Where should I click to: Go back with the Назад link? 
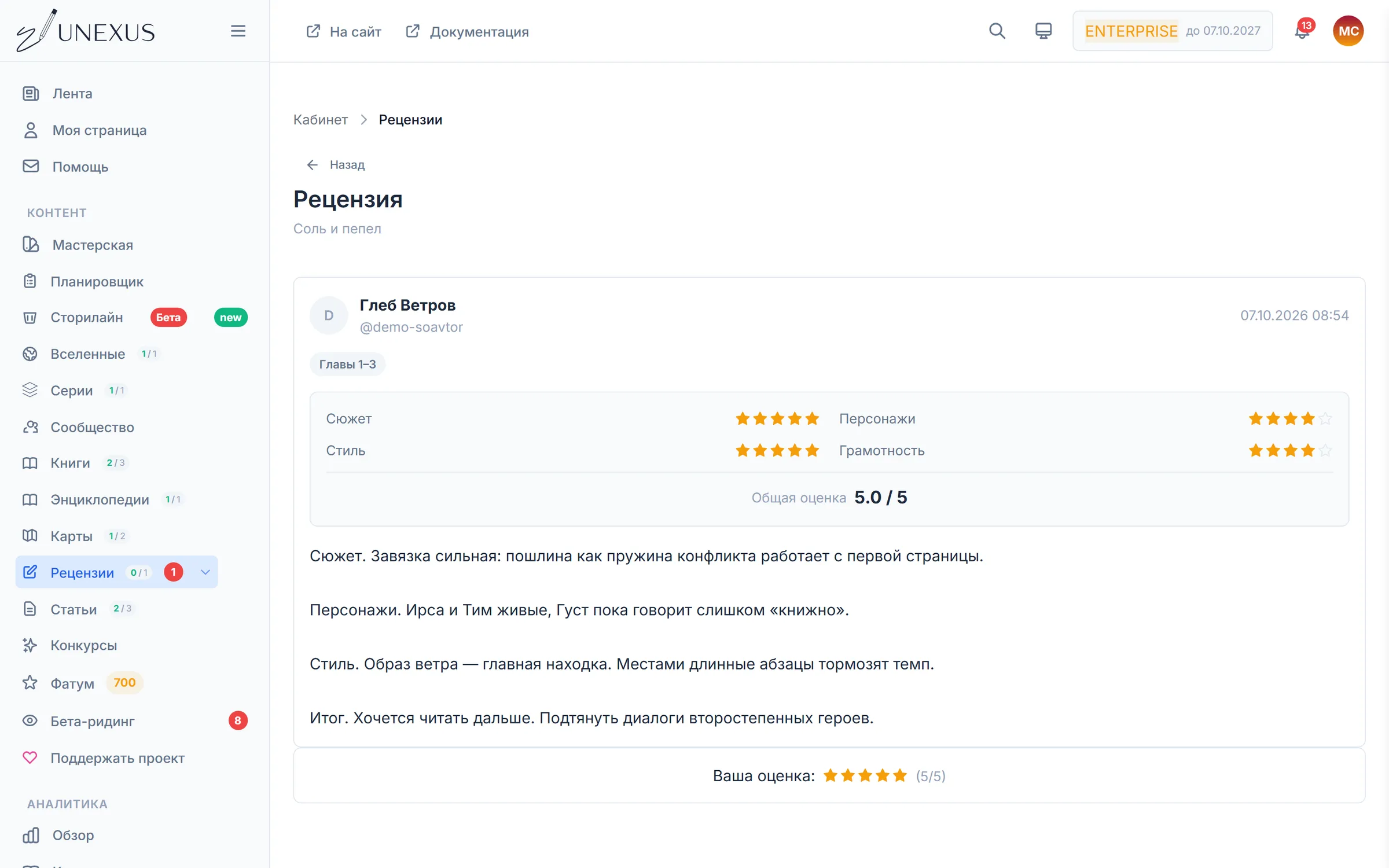[336, 165]
